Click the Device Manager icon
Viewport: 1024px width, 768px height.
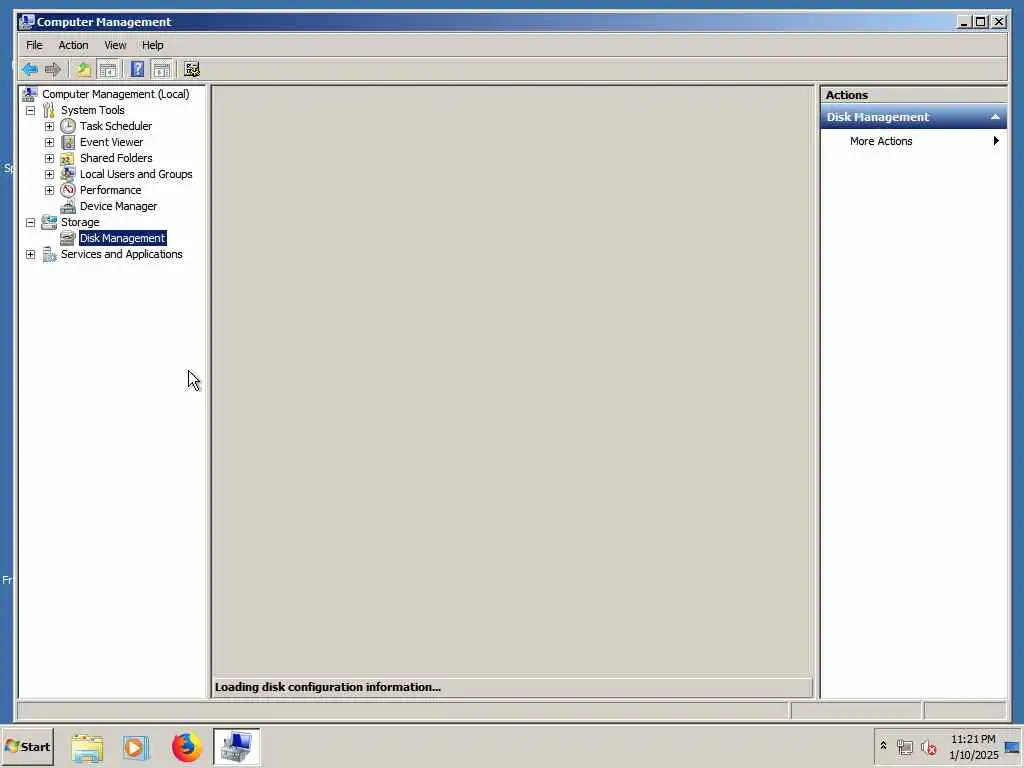pos(68,206)
